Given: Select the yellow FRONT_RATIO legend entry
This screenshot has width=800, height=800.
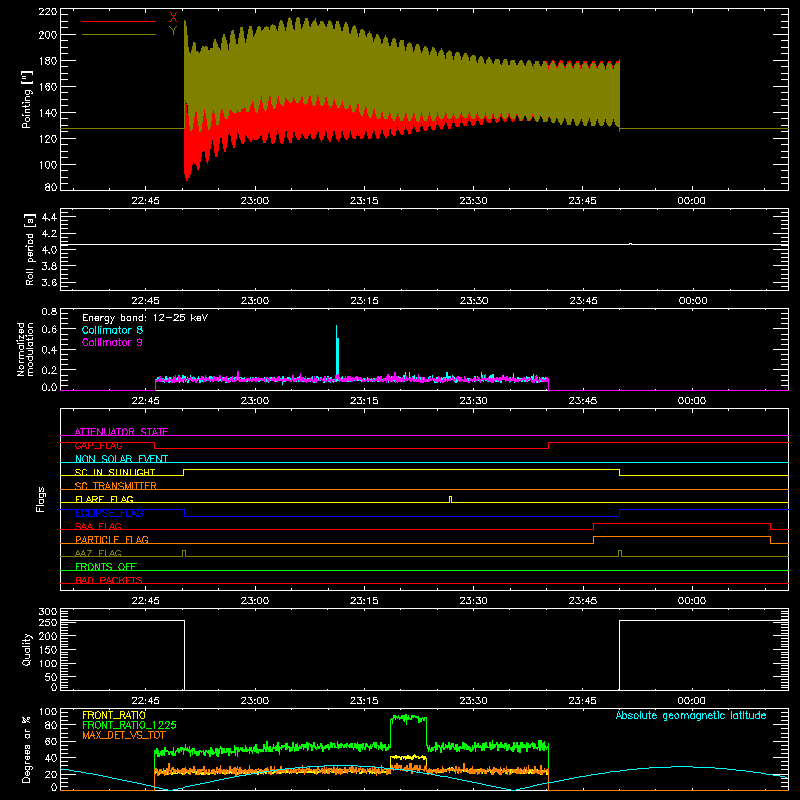Looking at the screenshot, I should (x=114, y=715).
